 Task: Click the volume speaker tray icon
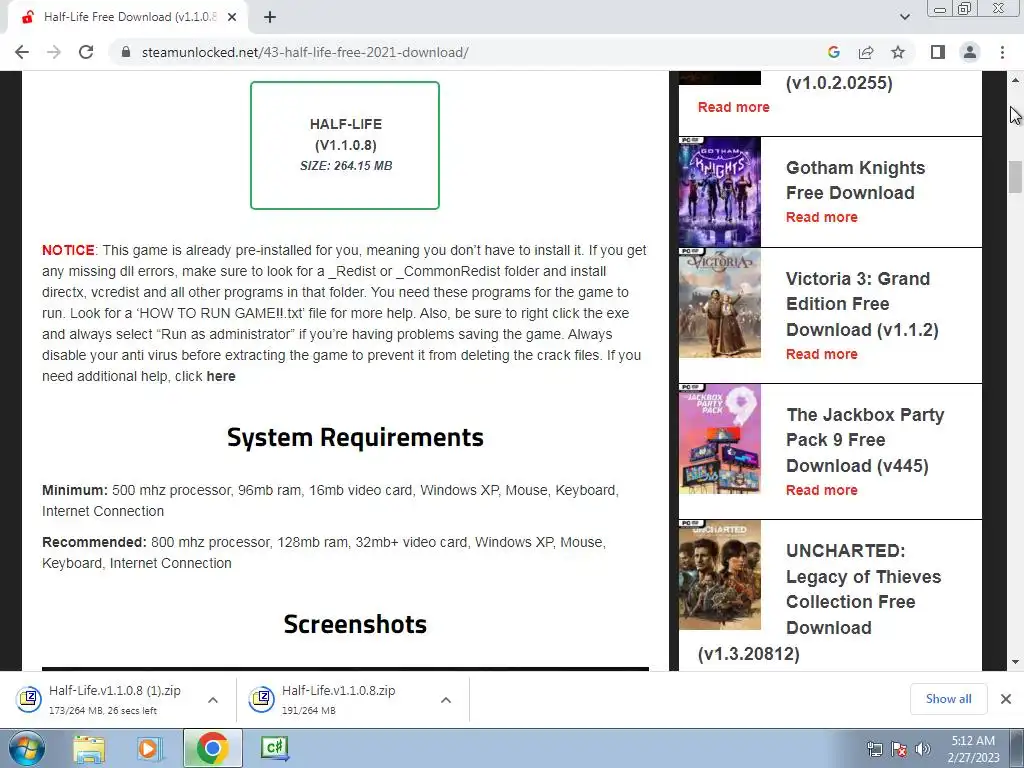[923, 749]
